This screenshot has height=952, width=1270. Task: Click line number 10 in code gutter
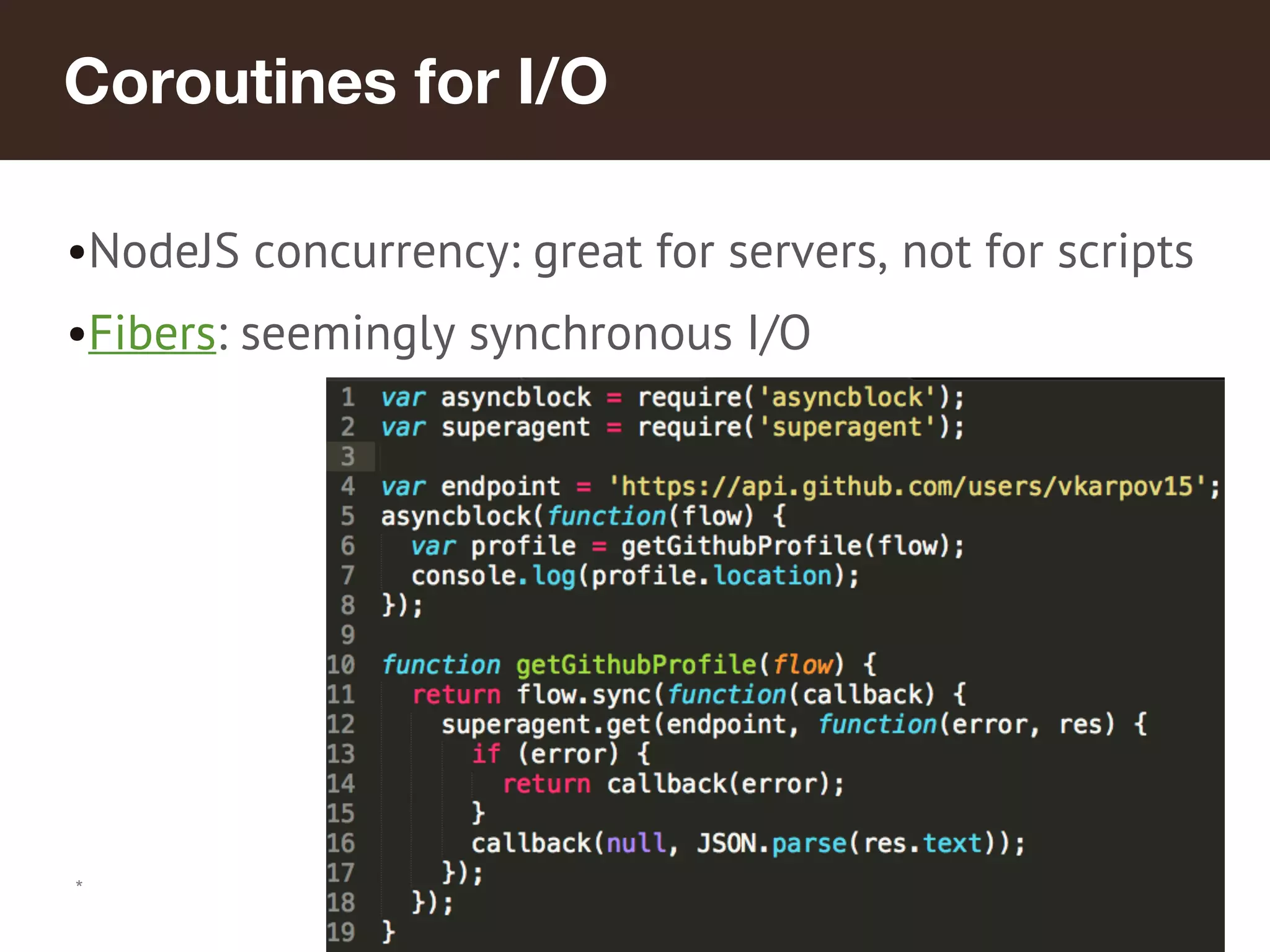tap(341, 665)
